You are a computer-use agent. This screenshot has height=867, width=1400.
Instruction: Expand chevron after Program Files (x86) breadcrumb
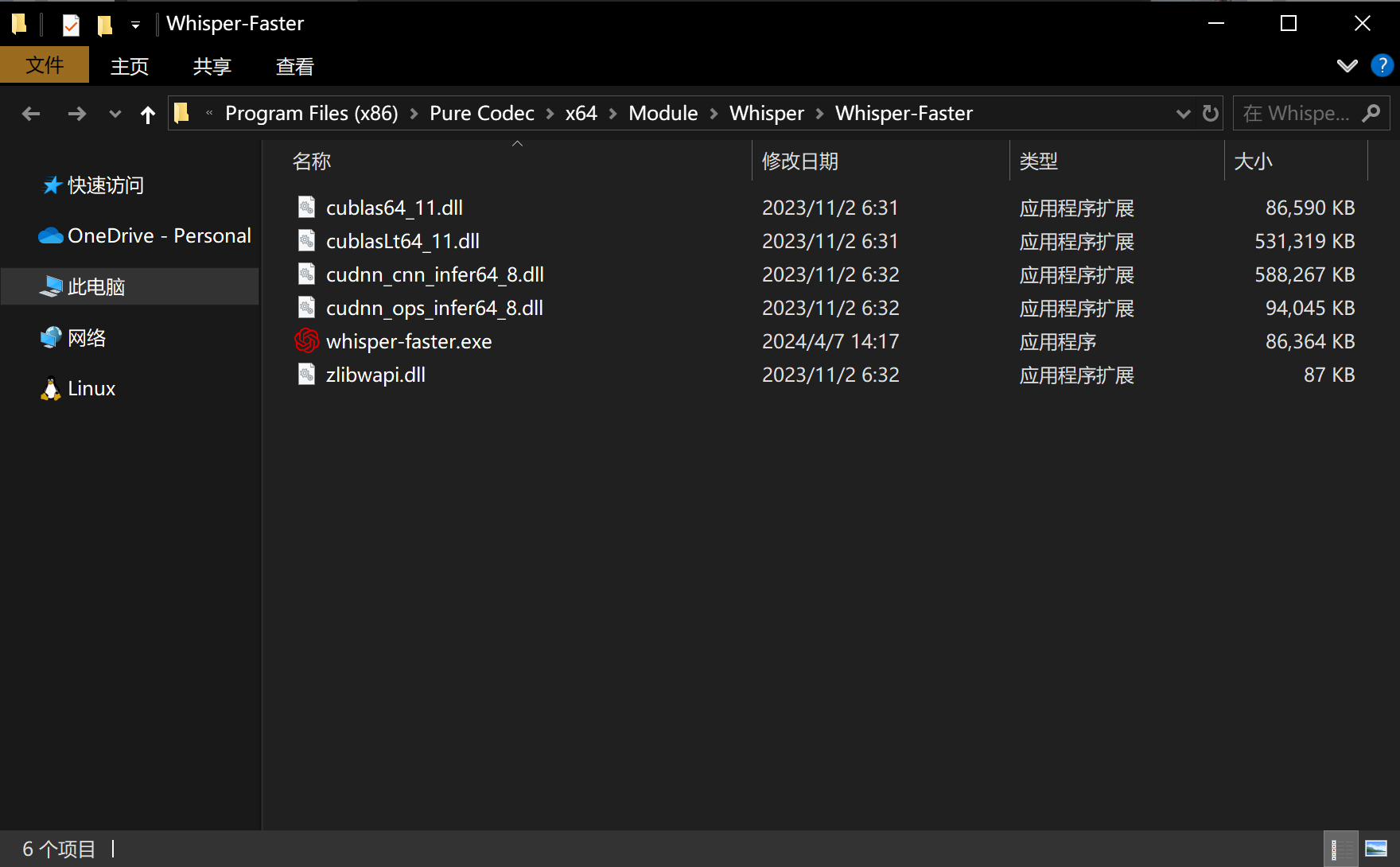coord(414,114)
